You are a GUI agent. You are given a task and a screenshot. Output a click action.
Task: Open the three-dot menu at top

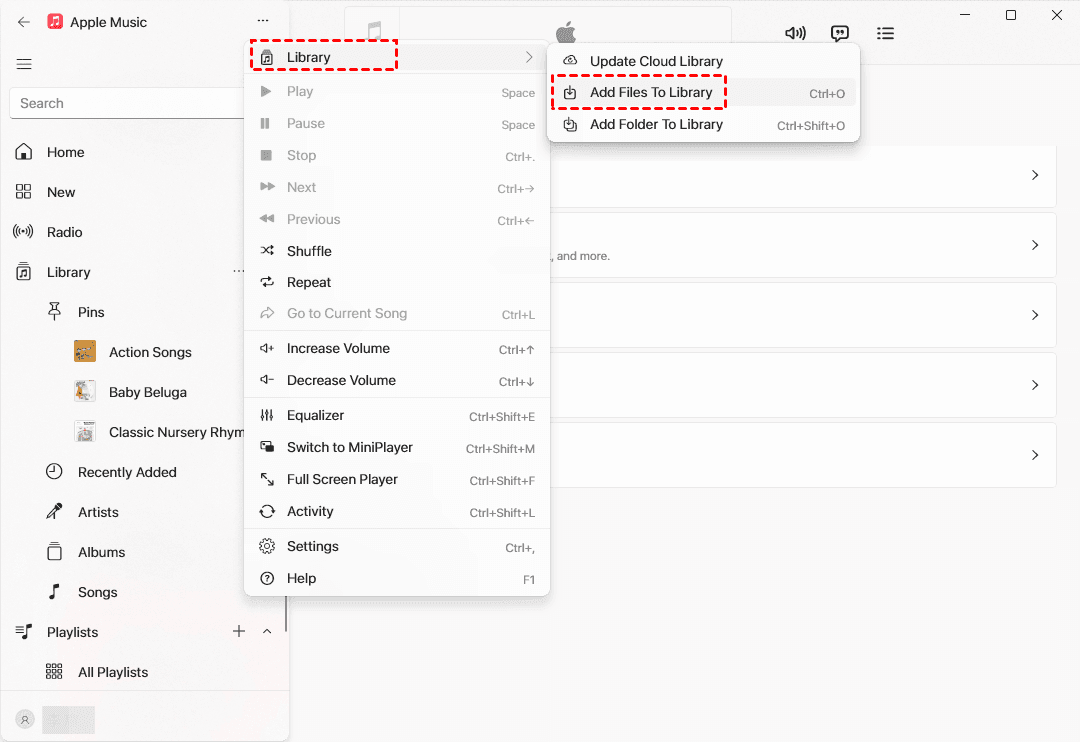(263, 21)
